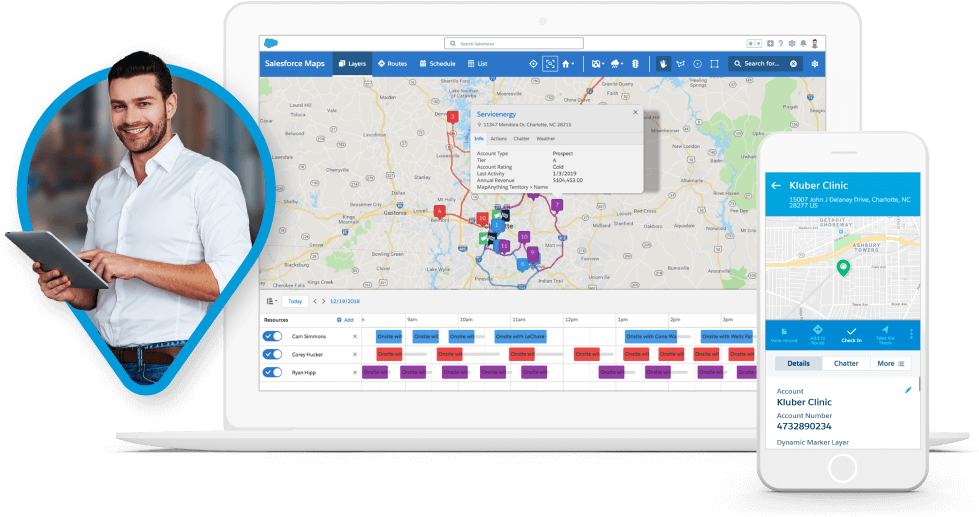Open the phone's vertical dots menu
979x517 pixels.
pyautogui.click(x=911, y=334)
